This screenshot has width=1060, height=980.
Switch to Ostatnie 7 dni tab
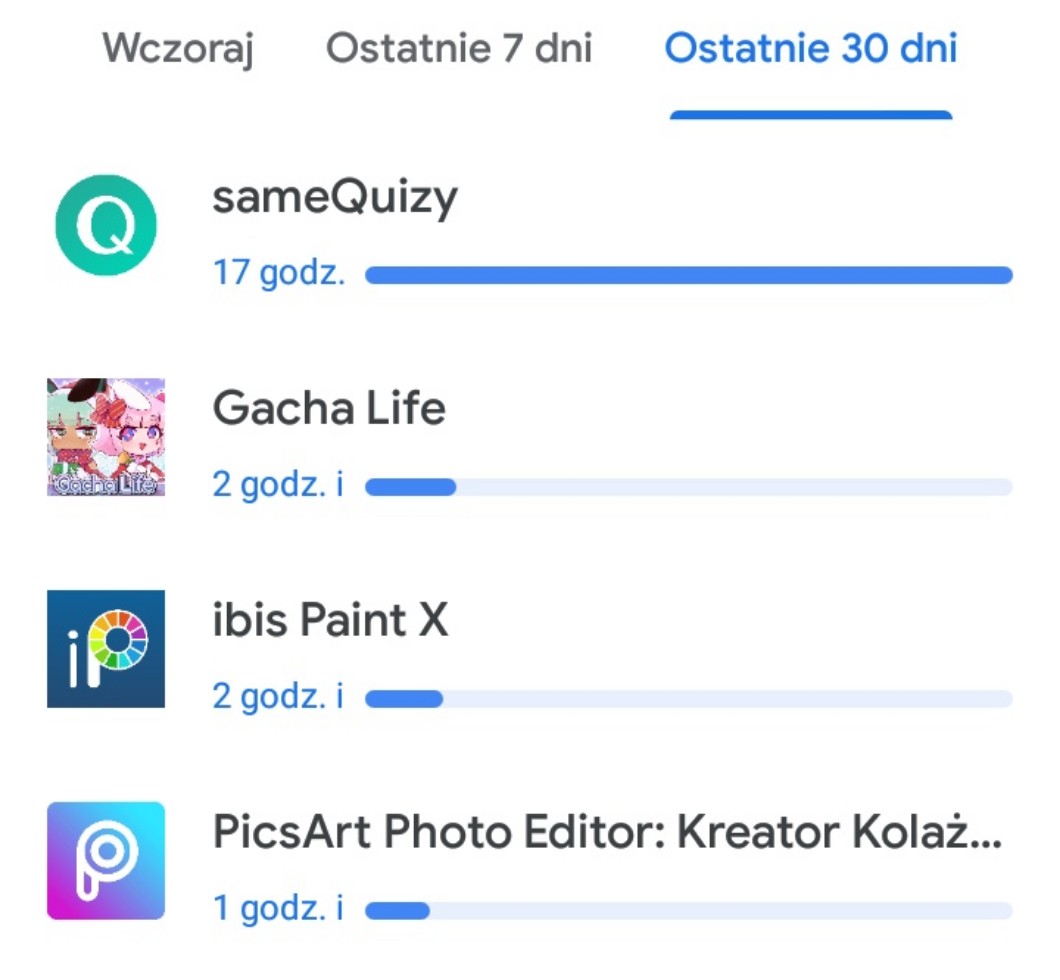459,48
